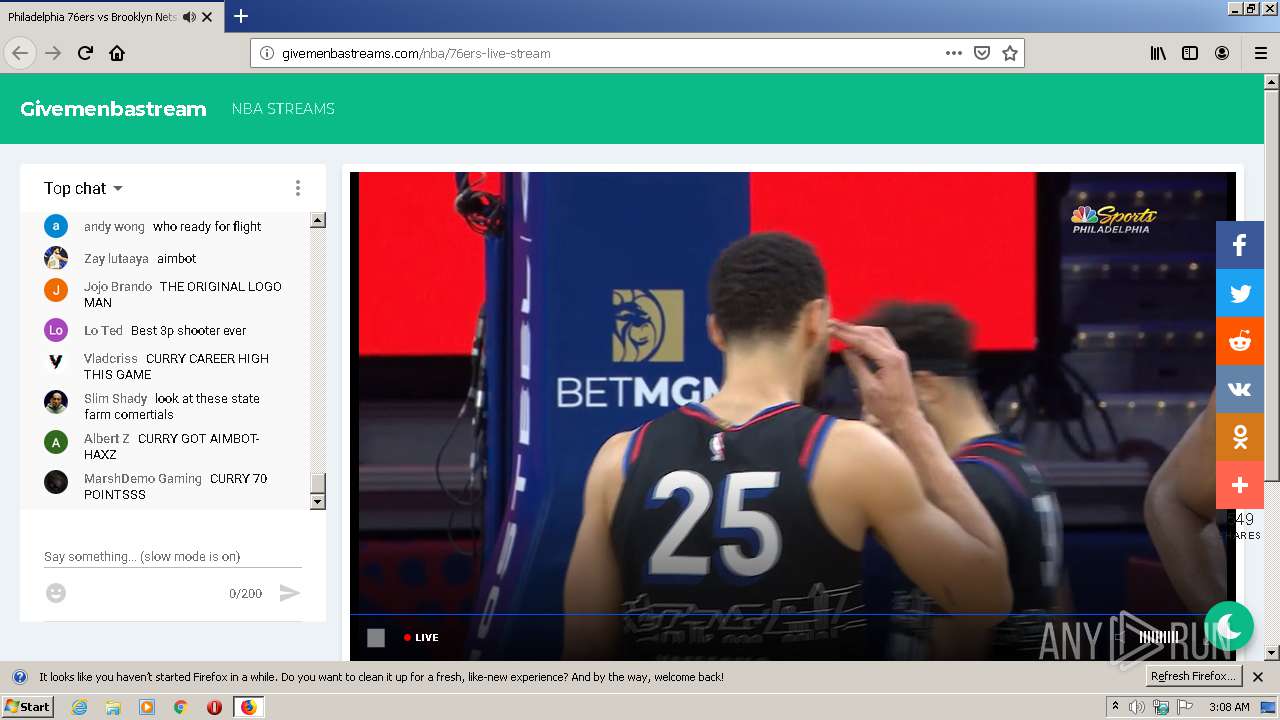Viewport: 1280px width, 720px height.
Task: Dismiss the Firefox refresh notification
Action: (x=1258, y=677)
